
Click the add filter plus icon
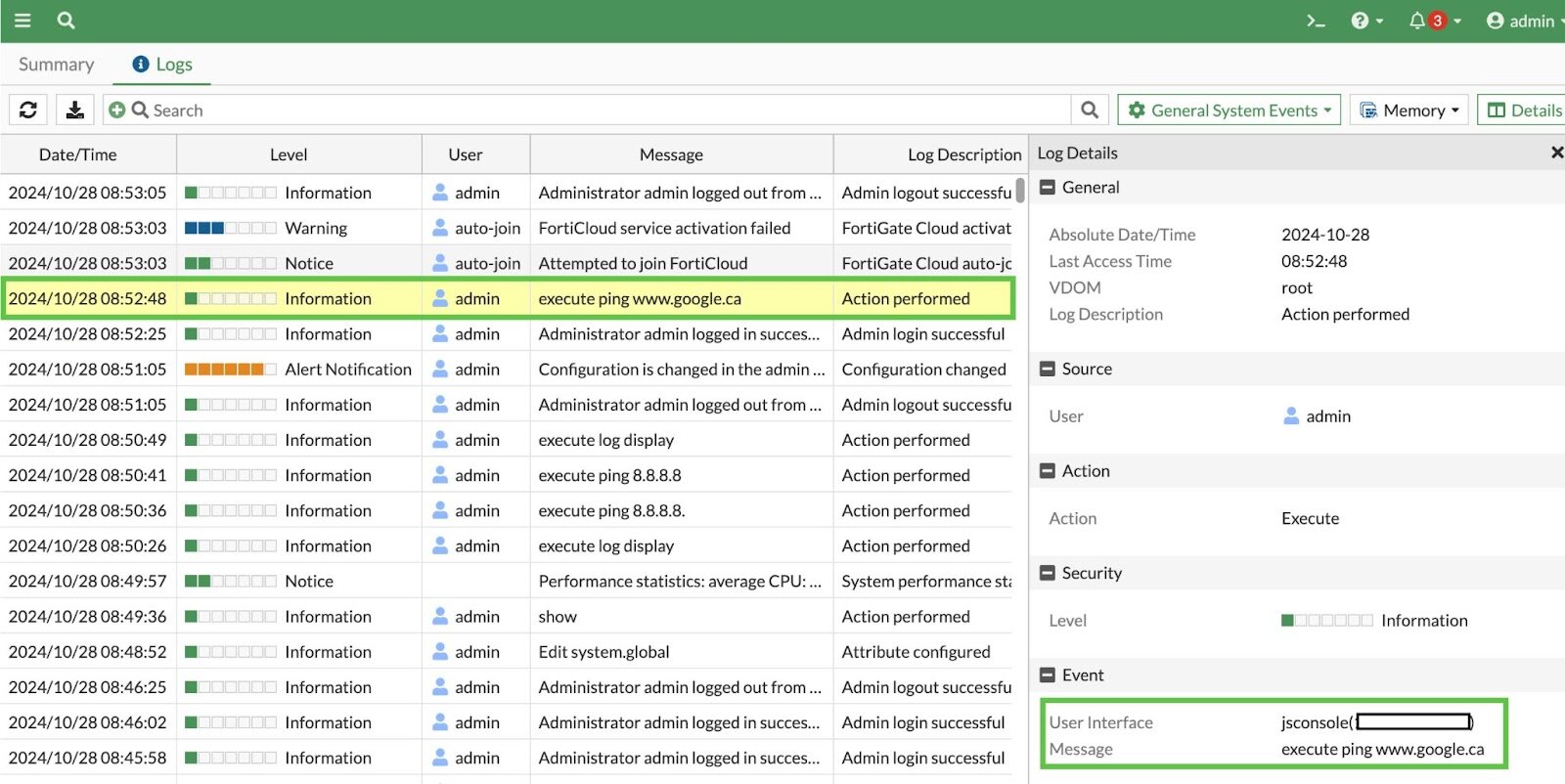[x=117, y=110]
